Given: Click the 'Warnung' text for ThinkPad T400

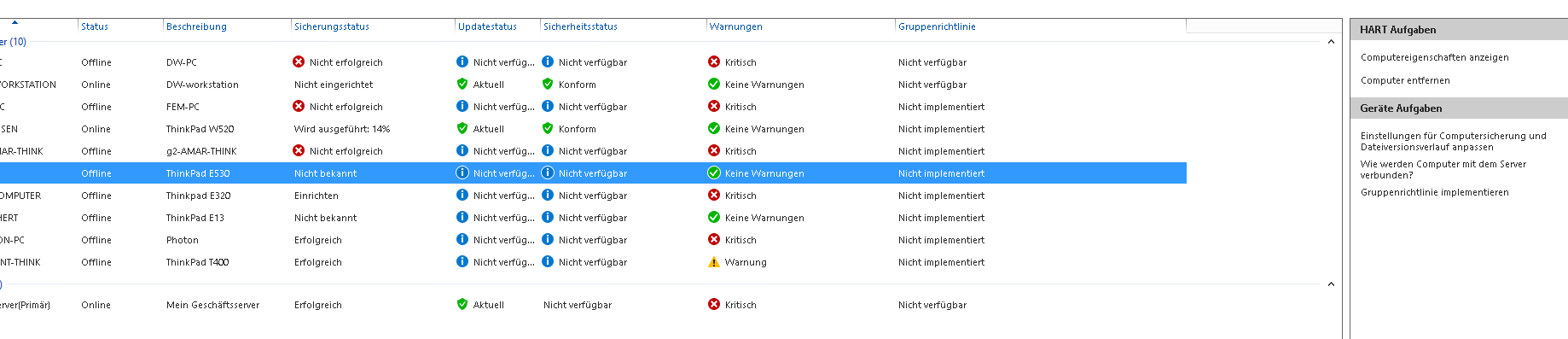Looking at the screenshot, I should click(746, 262).
